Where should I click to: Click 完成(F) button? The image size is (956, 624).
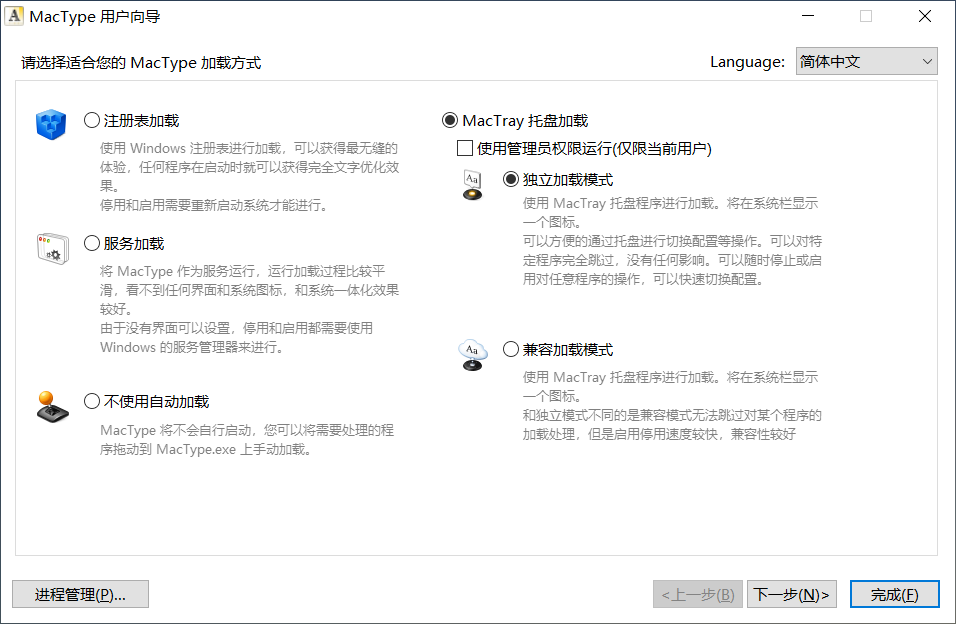894,594
